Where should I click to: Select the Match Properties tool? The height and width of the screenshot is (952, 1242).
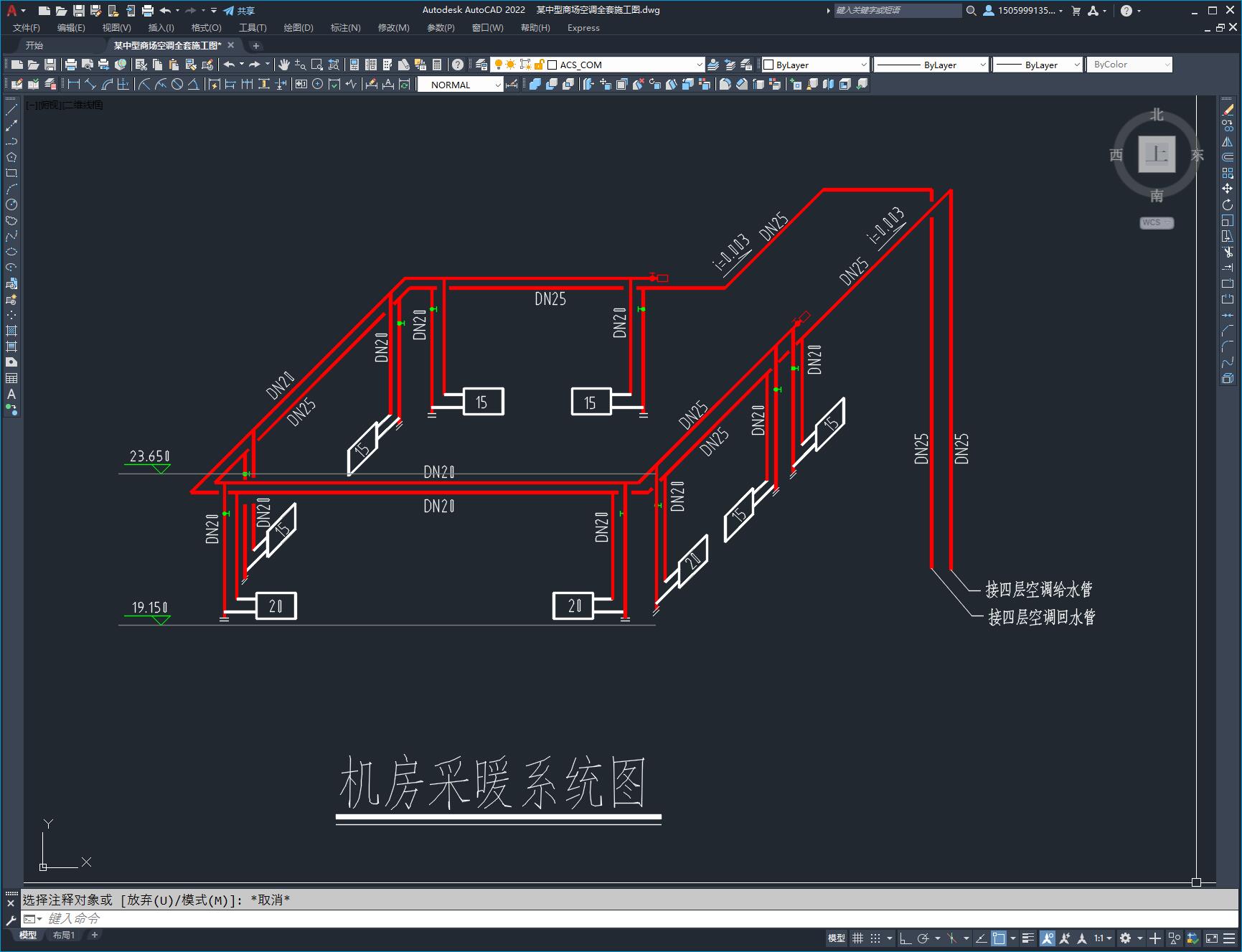coord(190,64)
